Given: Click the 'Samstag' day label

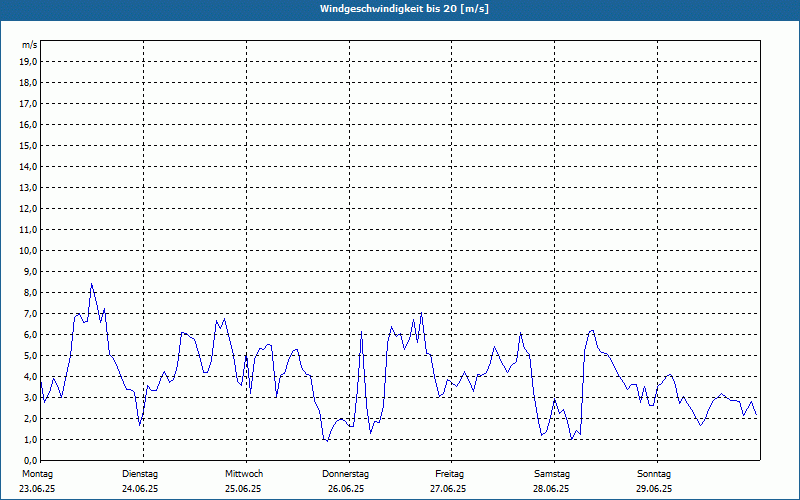Looking at the screenshot, I should point(552,474).
